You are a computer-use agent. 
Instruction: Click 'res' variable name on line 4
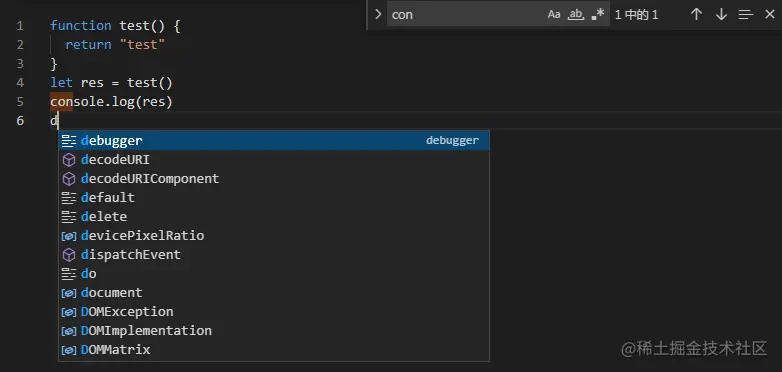(x=92, y=82)
